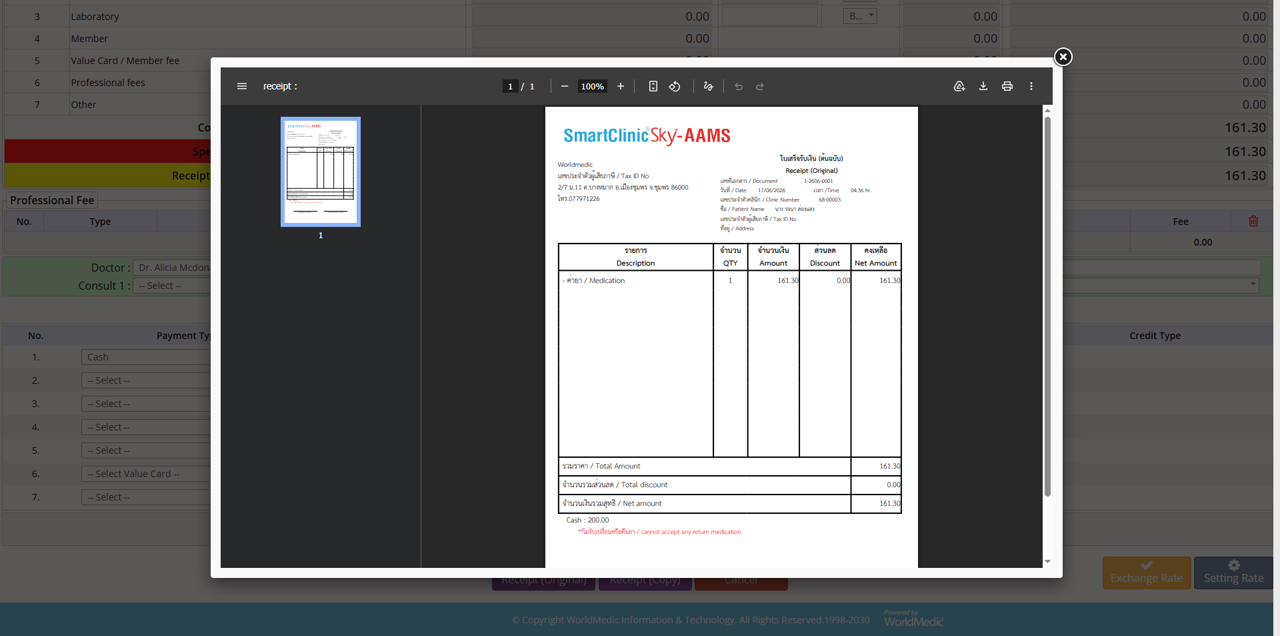Save receipt to Drive icon
Viewport: 1280px width, 636px height.
click(x=959, y=86)
